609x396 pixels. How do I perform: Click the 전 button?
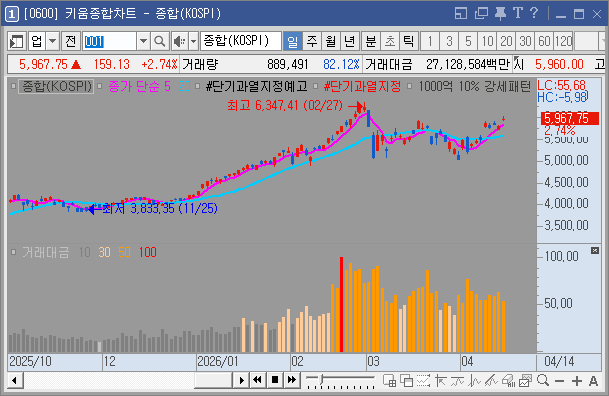tap(70, 41)
